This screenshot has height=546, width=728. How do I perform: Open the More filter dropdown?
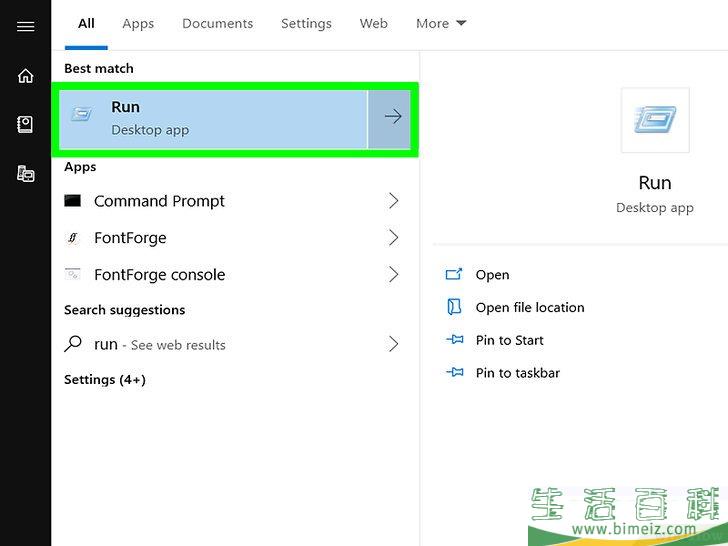(x=441, y=23)
